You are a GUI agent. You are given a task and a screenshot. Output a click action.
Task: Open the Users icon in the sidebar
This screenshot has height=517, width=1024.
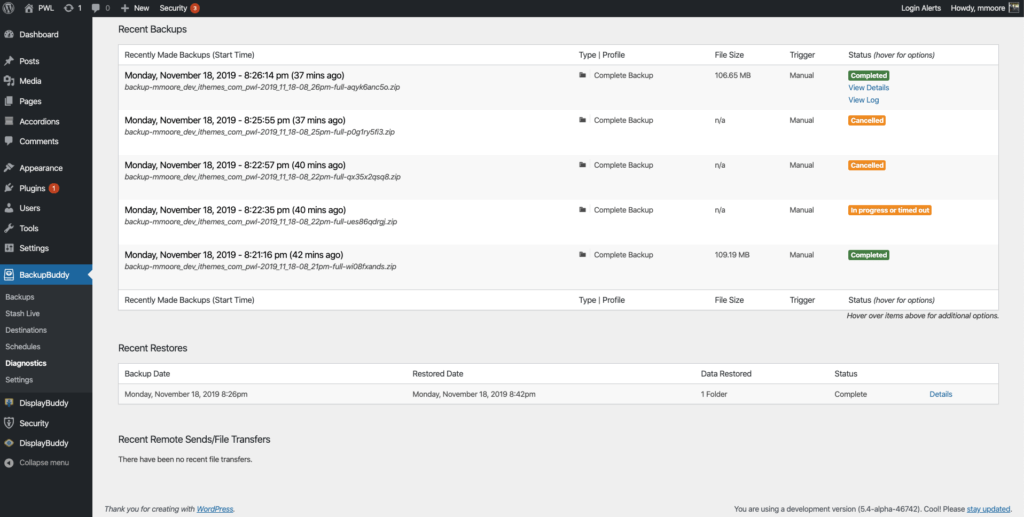[9, 208]
